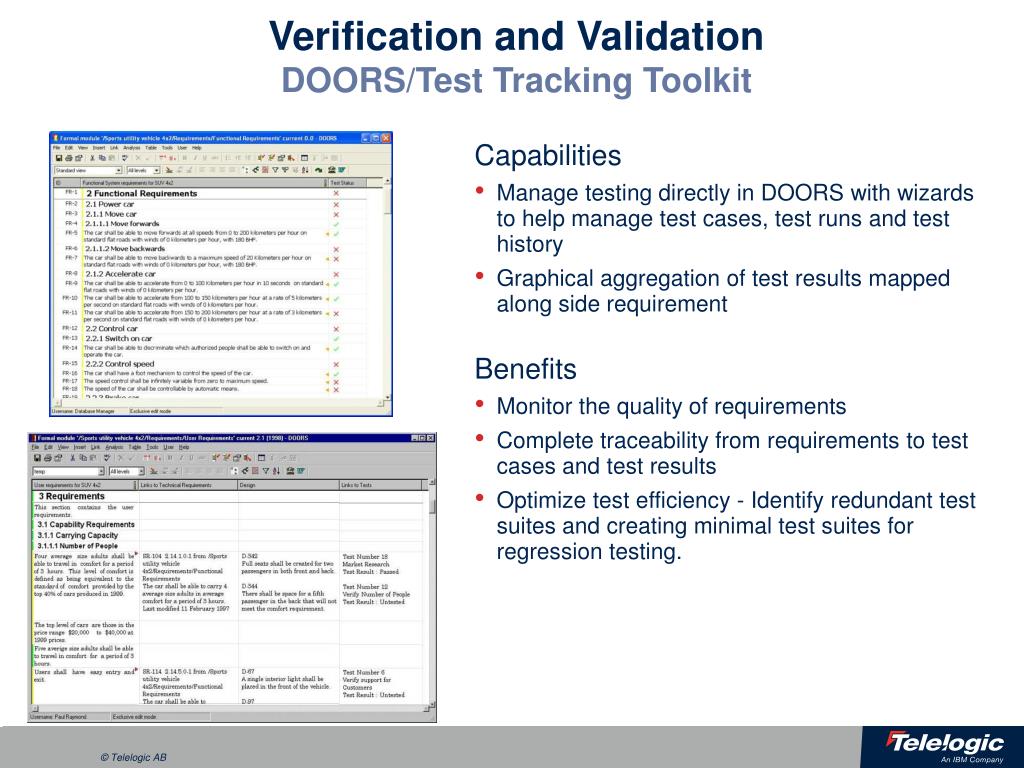Click sort icon in Functional Requirements window
1024x768 pixels.
305,170
